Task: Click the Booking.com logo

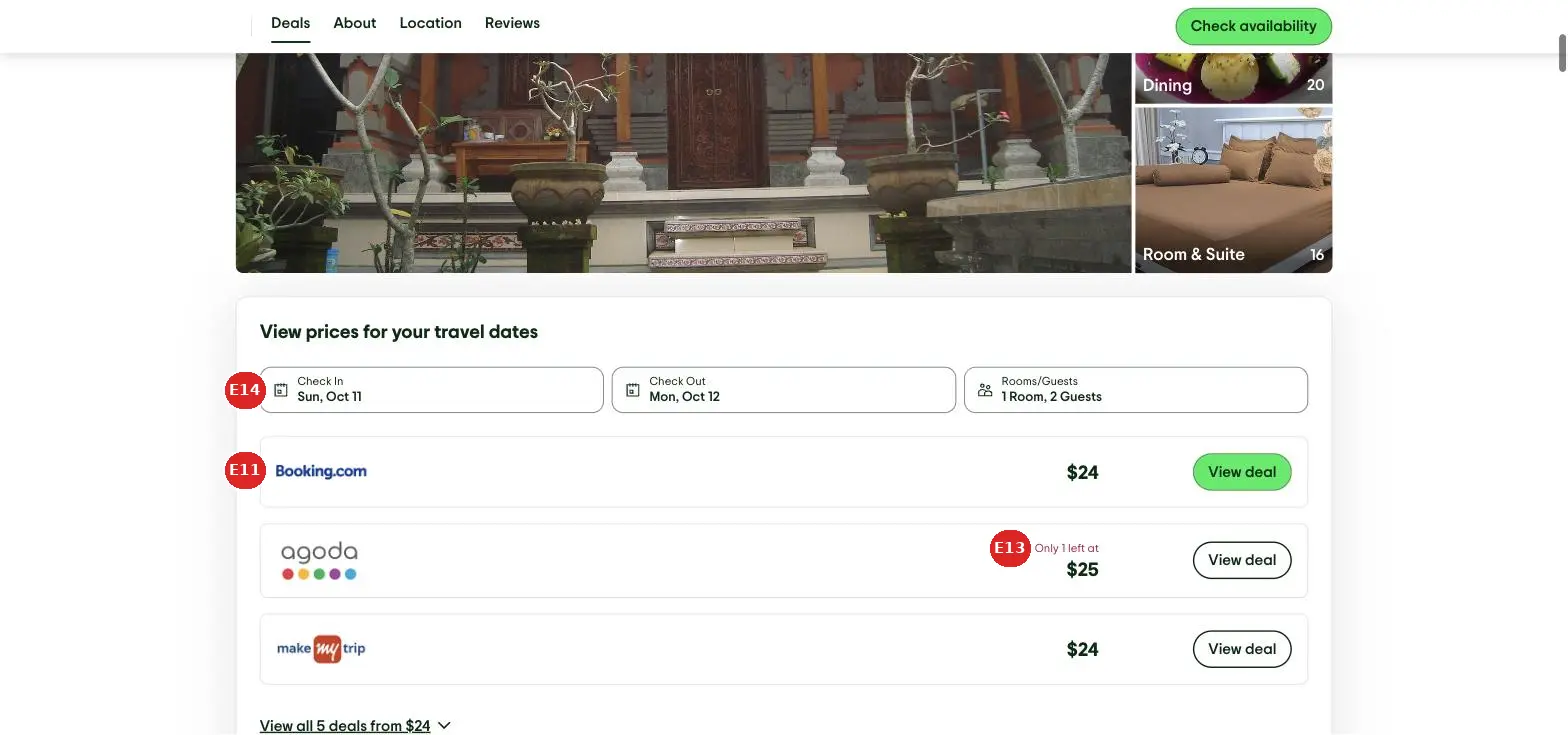Action: pos(321,471)
